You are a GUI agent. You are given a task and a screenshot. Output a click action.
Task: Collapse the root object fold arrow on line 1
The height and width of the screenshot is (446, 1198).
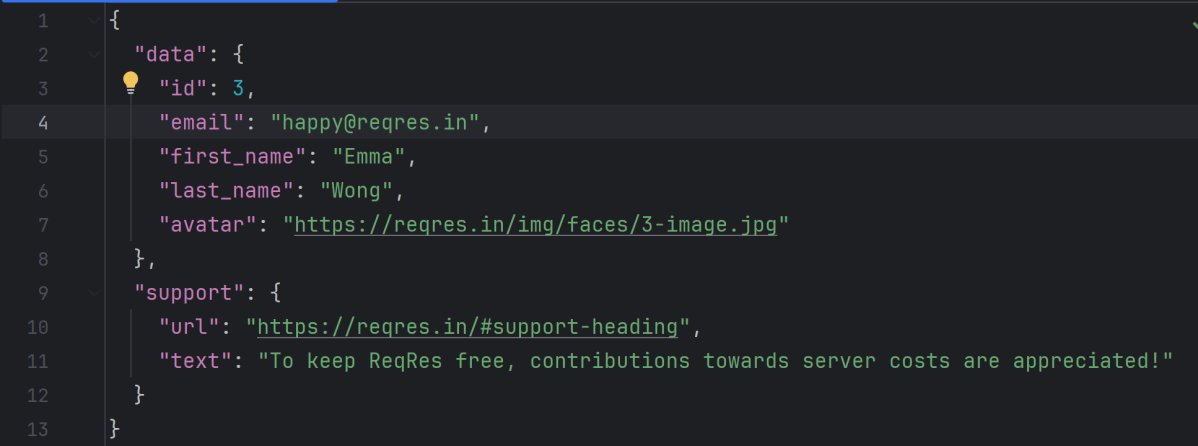(x=94, y=20)
